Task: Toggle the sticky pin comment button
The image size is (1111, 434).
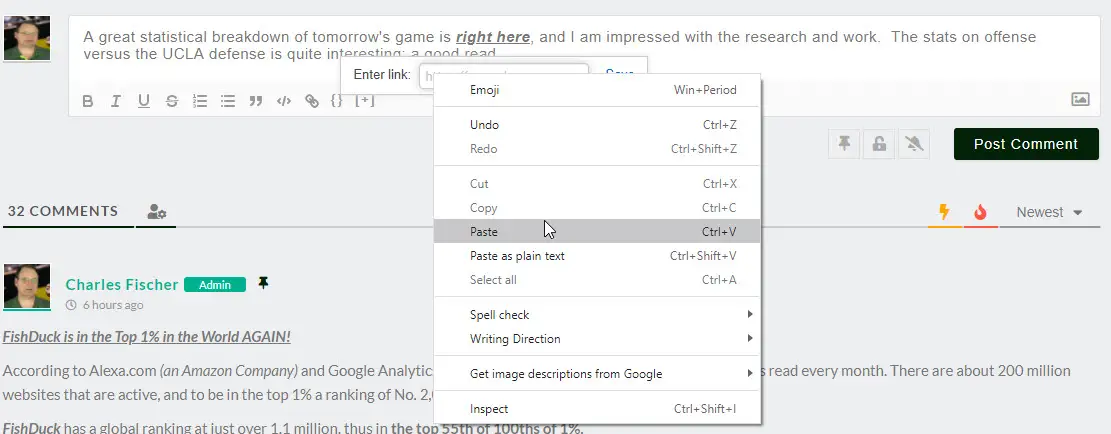Action: tap(844, 144)
